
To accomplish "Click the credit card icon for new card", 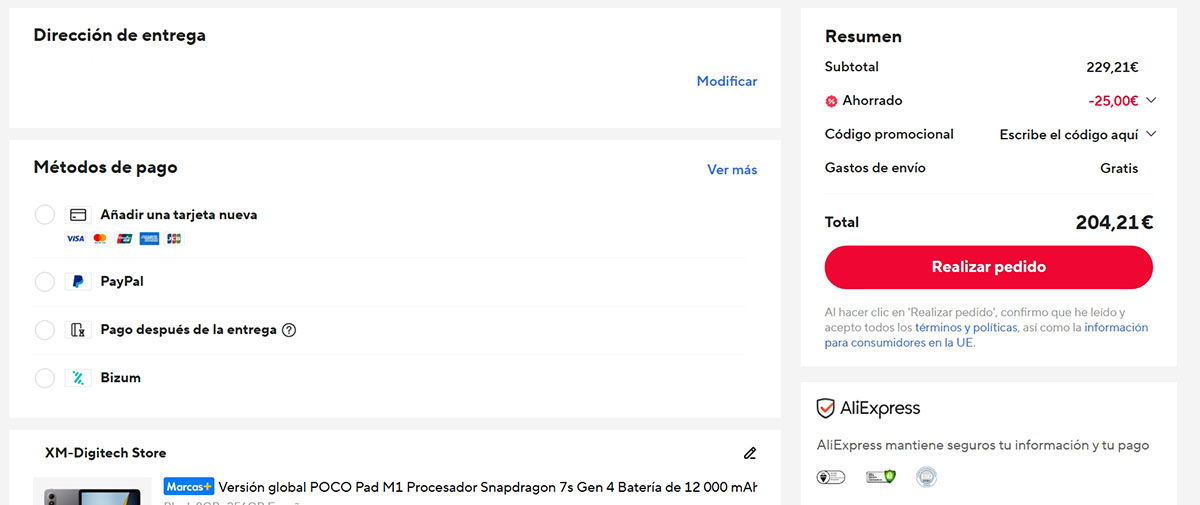I will (x=78, y=215).
